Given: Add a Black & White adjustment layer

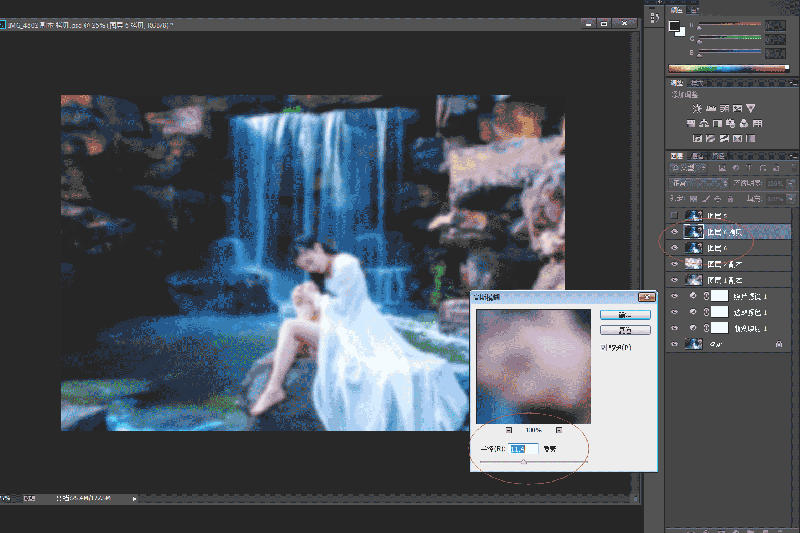Looking at the screenshot, I should tap(717, 123).
